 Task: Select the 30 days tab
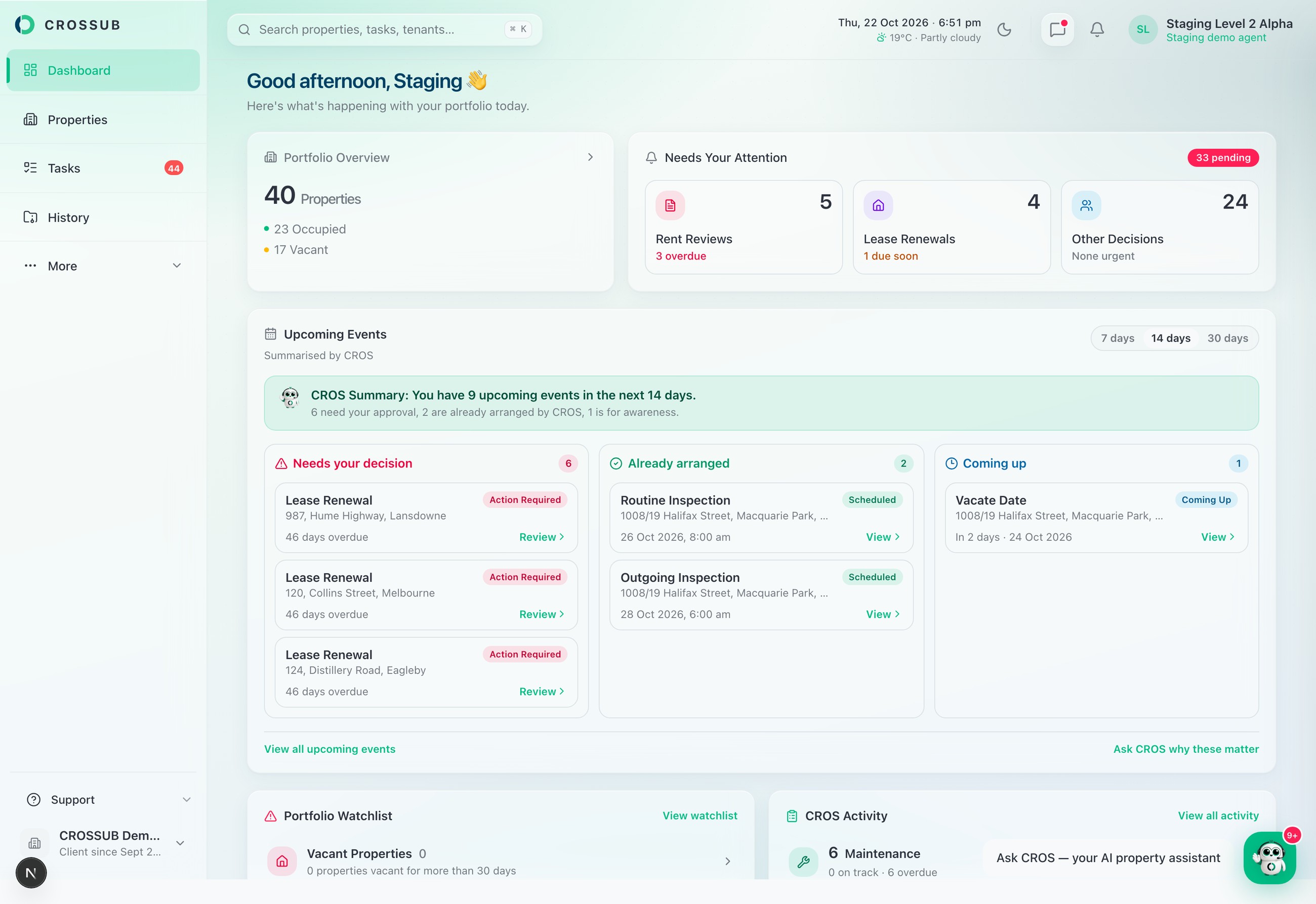(x=1227, y=338)
